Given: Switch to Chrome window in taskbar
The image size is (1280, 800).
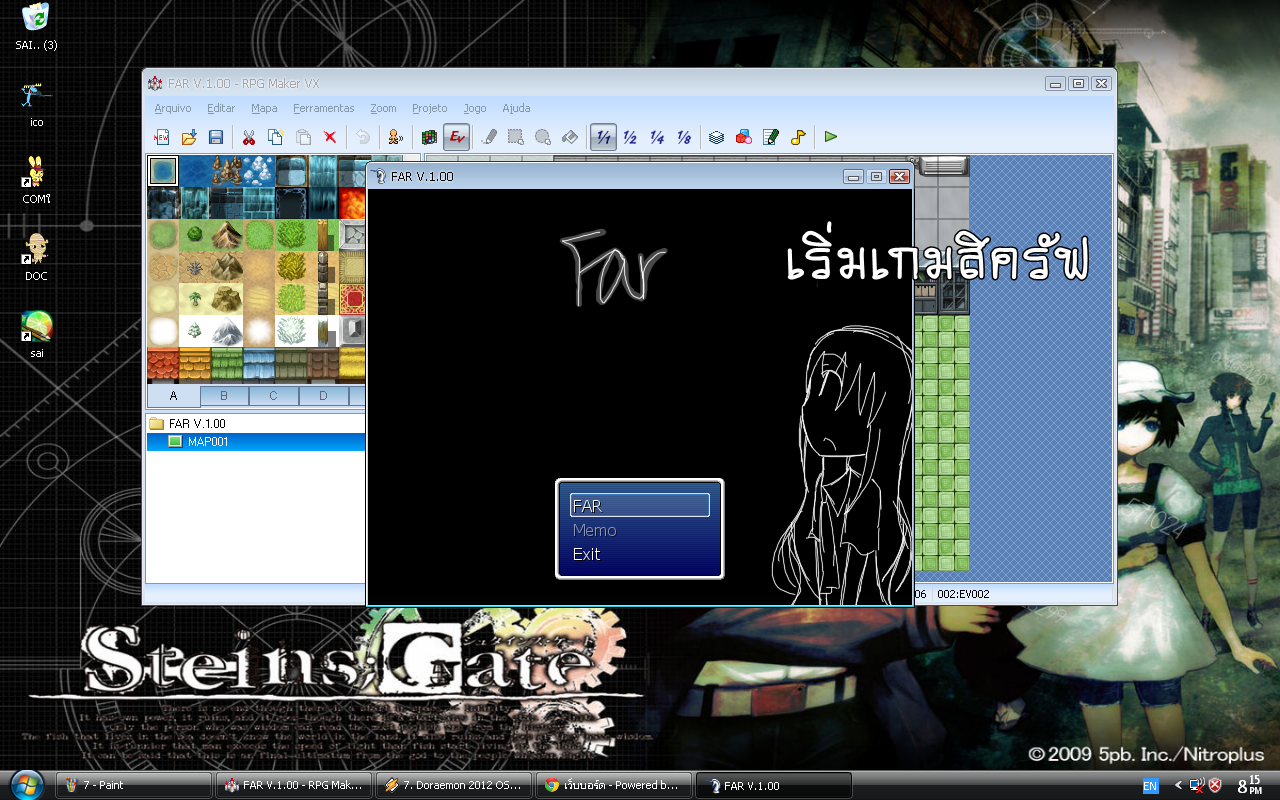Looking at the screenshot, I should pyautogui.click(x=614, y=785).
